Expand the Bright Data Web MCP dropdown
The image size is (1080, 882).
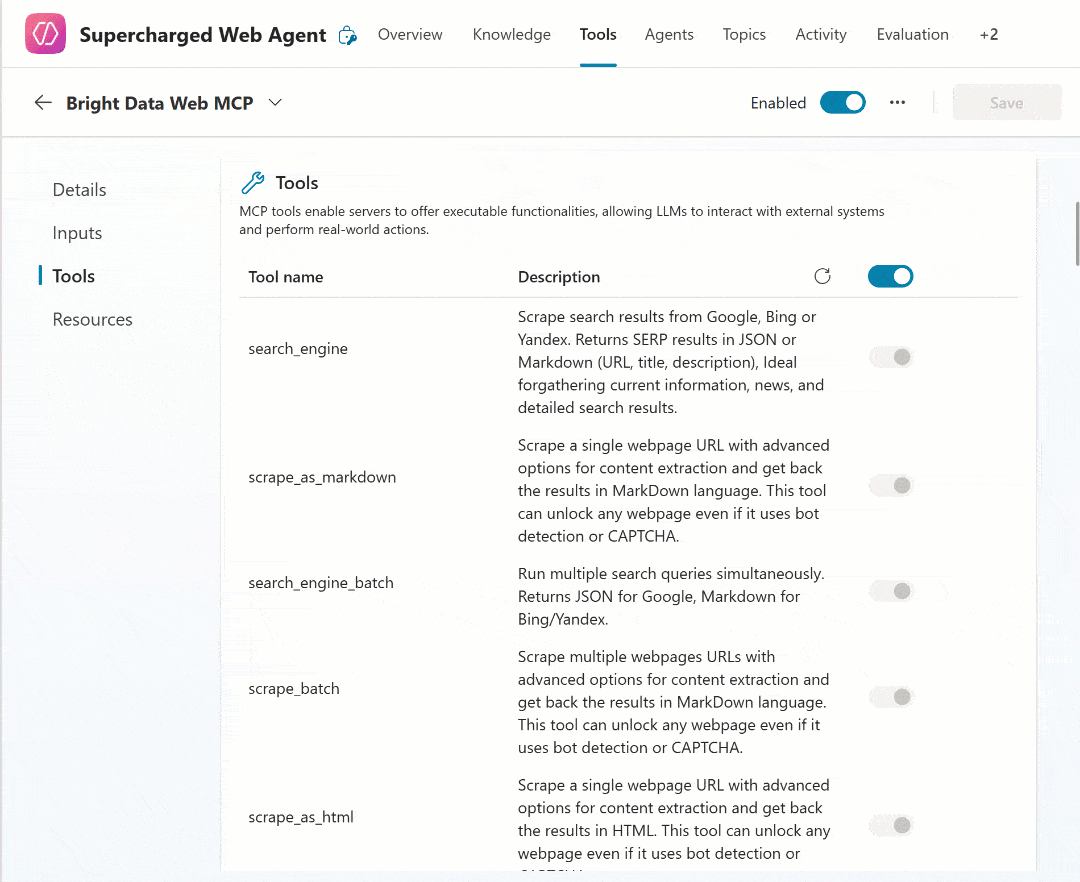[276, 103]
